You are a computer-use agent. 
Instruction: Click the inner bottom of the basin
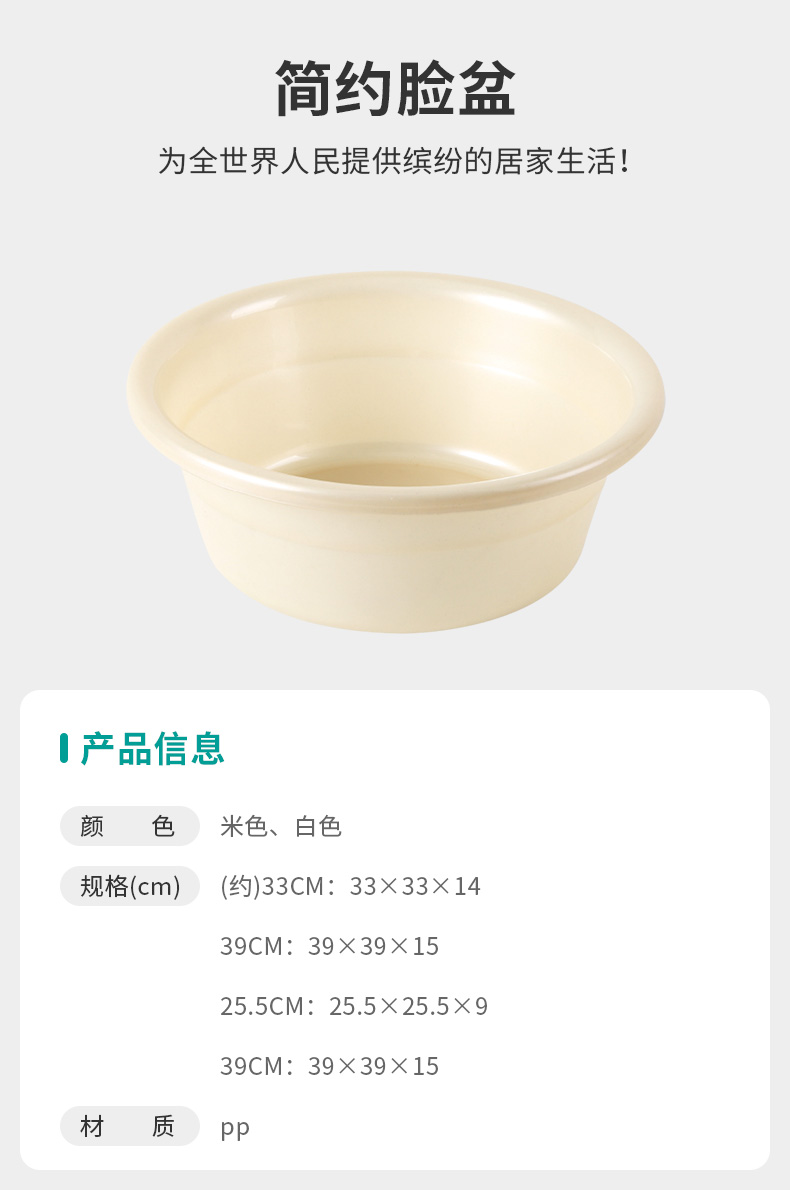click(391, 471)
